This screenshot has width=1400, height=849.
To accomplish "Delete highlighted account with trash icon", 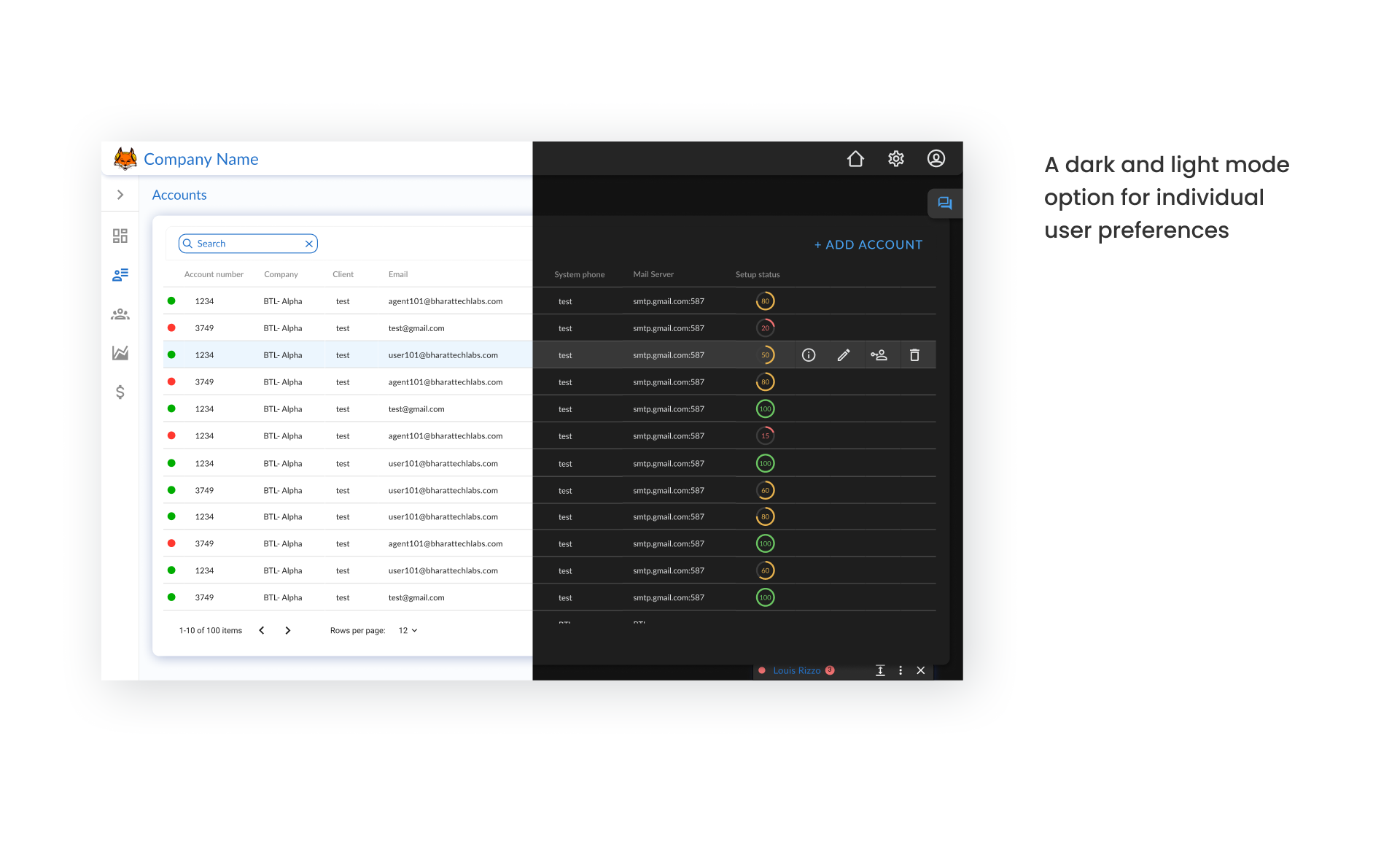I will pos(914,355).
